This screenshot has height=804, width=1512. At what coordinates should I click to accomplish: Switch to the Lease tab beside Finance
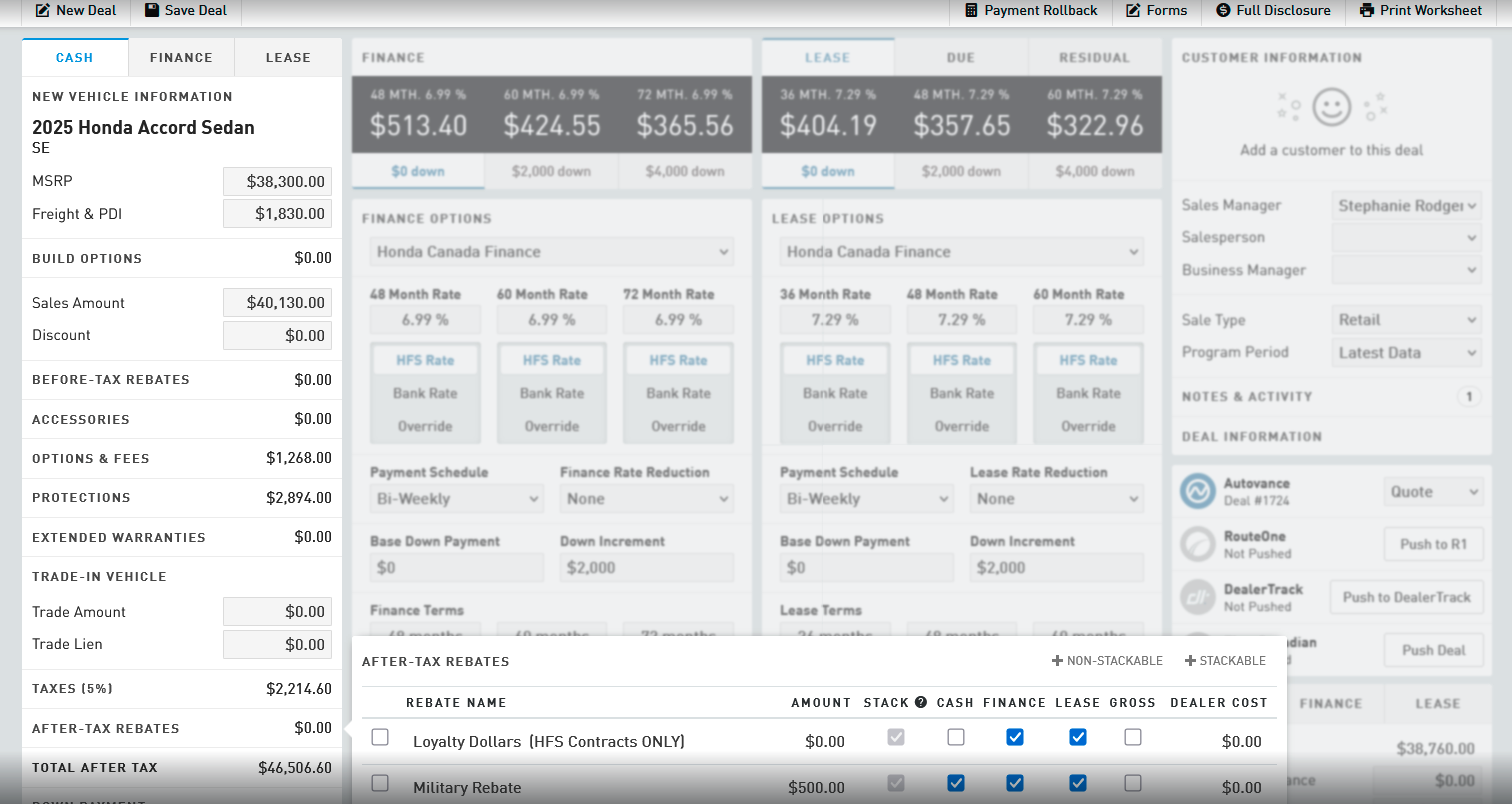pyautogui.click(x=288, y=58)
